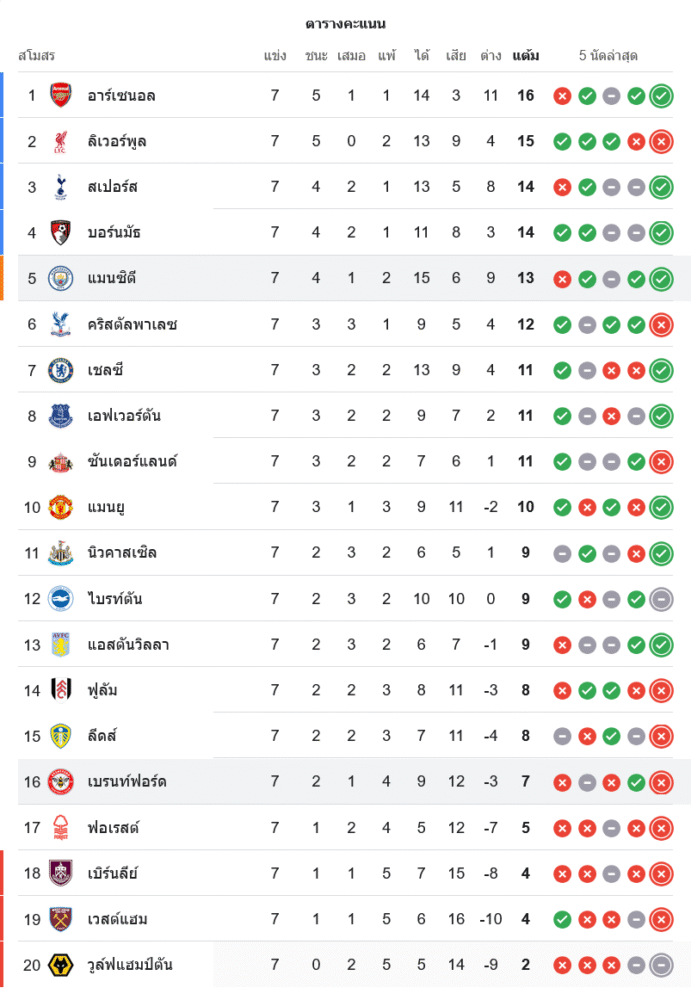691x1000 pixels.
Task: Open the นิวคาสเซิล team name link
Action: (122, 553)
